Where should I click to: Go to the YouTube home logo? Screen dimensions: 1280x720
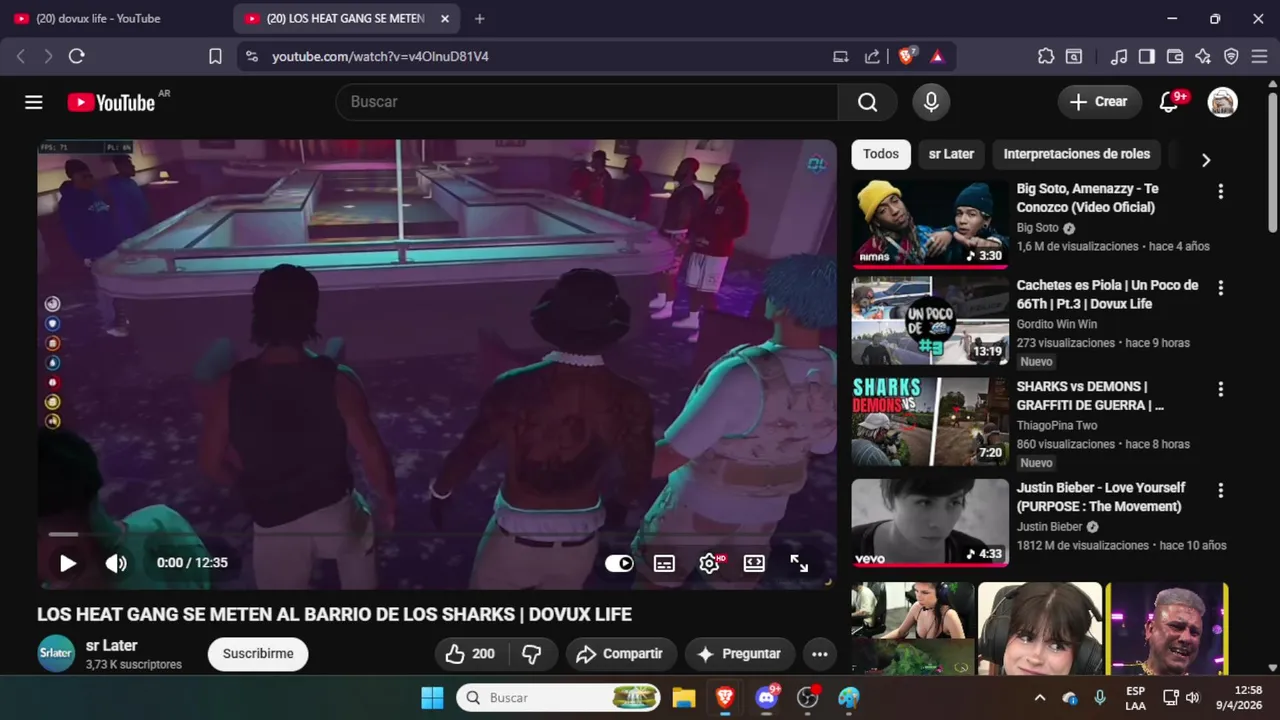click(111, 102)
